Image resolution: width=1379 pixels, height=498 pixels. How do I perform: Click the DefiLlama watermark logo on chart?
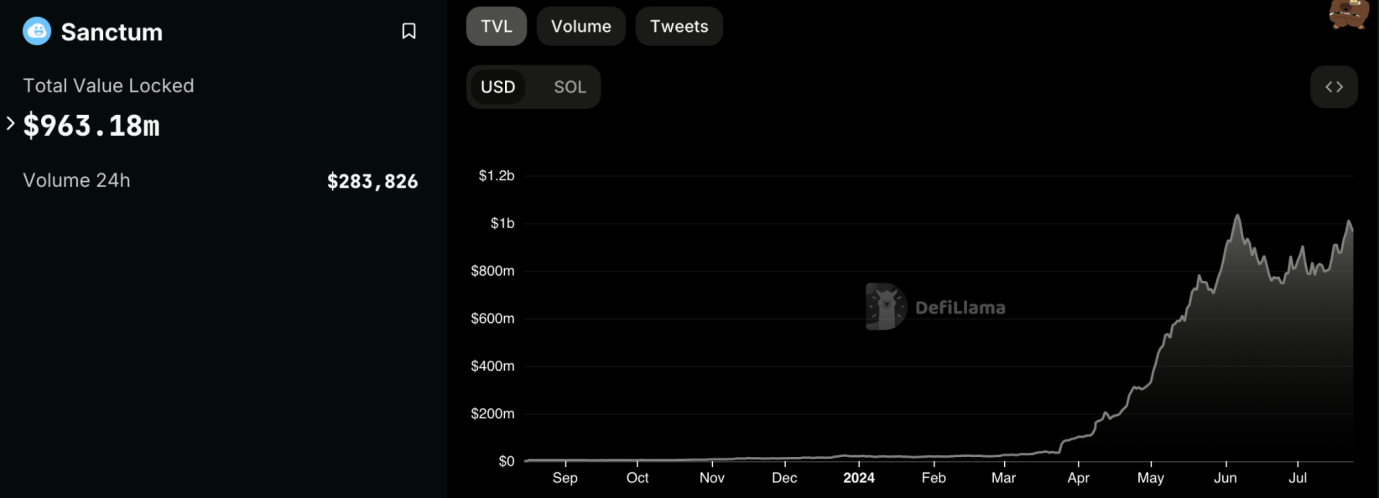tap(886, 307)
